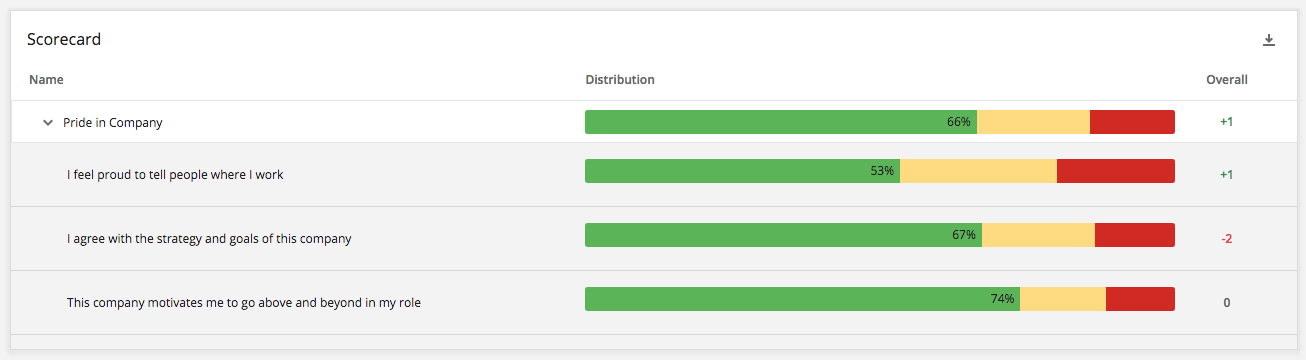Click the -2 overall score value
This screenshot has width=1306, height=360.
1226,239
